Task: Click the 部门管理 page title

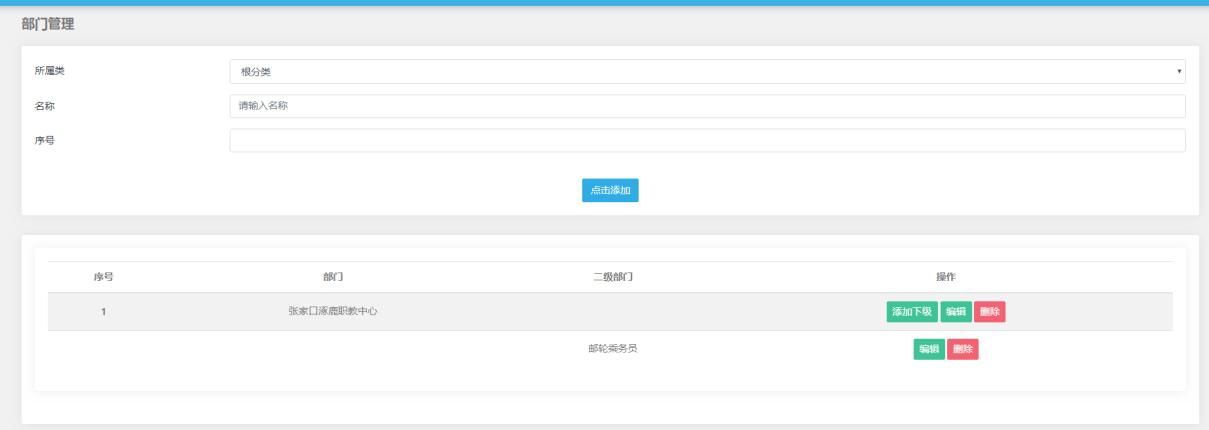Action: coord(48,24)
